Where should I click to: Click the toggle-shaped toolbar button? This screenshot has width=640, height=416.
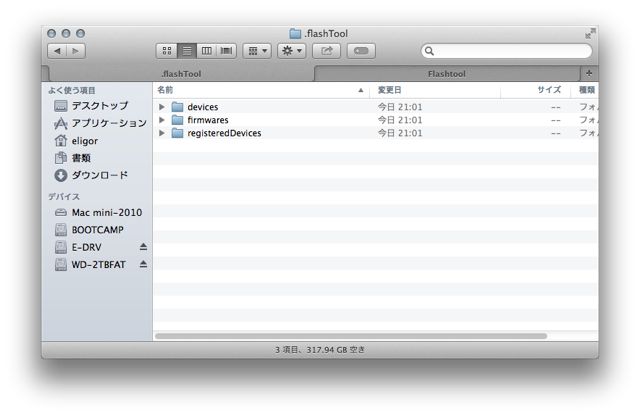click(x=361, y=51)
